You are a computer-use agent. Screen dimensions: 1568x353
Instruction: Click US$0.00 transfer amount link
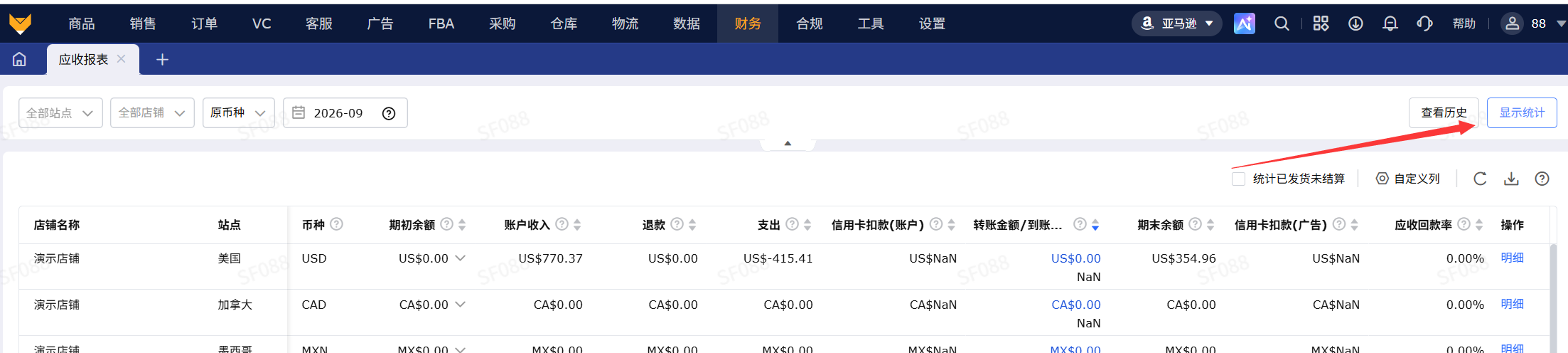coord(1075,258)
